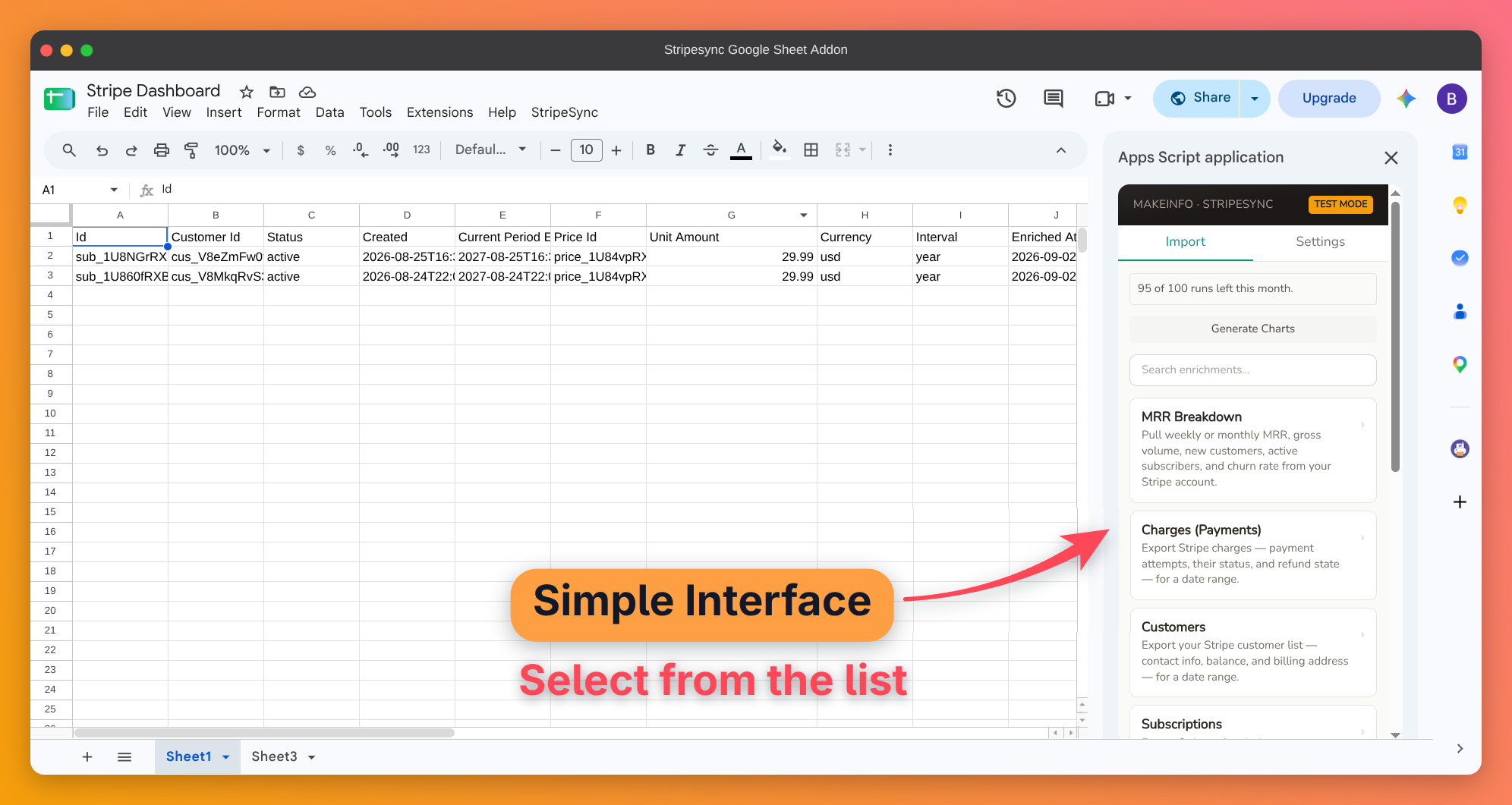Expand the Share options arrow
Screen dimensions: 1512x805
pos(1255,99)
